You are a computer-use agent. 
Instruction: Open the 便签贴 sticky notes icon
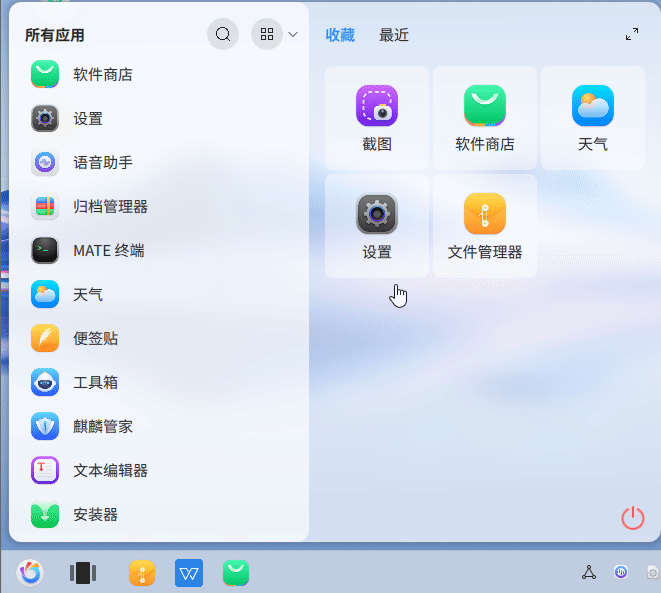click(45, 338)
